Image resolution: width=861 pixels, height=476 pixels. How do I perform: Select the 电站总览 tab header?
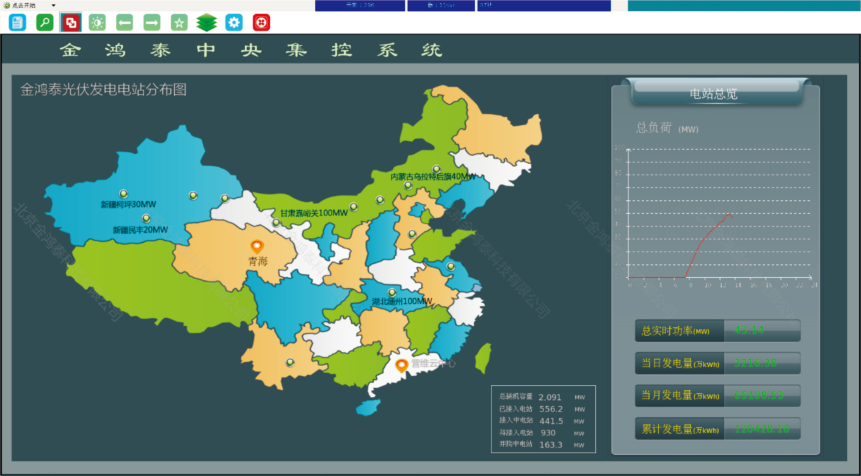click(x=714, y=94)
